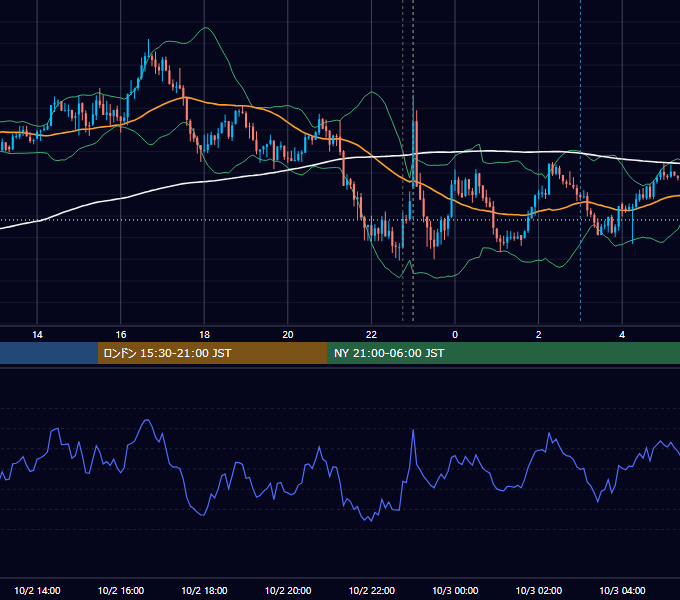Screen dimensions: 680x600
Task: Click the 10/3 02:00 date label
Action: click(x=539, y=590)
